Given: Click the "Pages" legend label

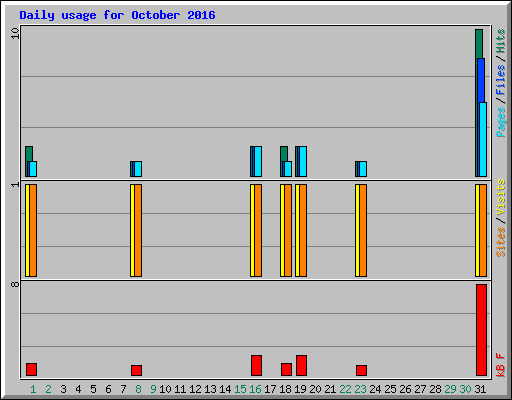Looking at the screenshot, I should point(500,122).
